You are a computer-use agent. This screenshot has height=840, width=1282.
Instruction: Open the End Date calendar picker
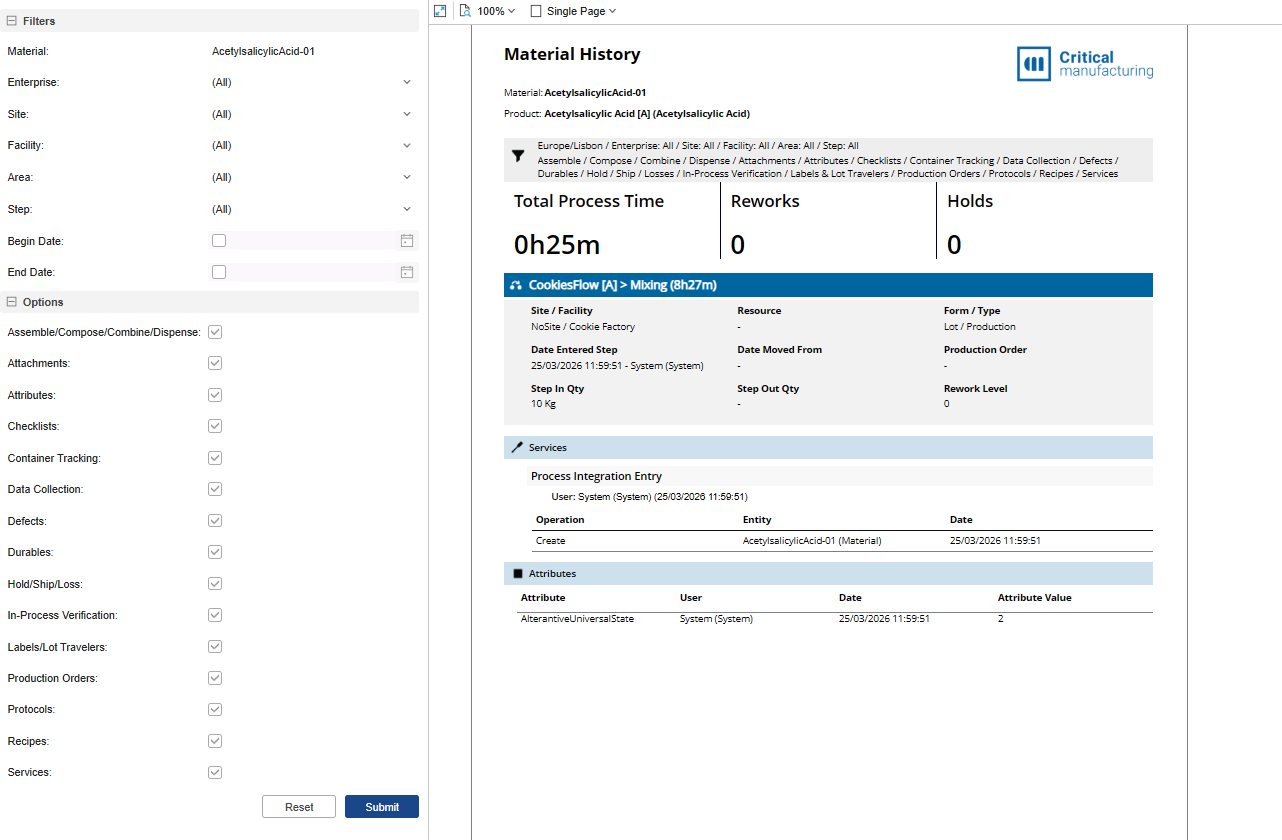click(407, 272)
